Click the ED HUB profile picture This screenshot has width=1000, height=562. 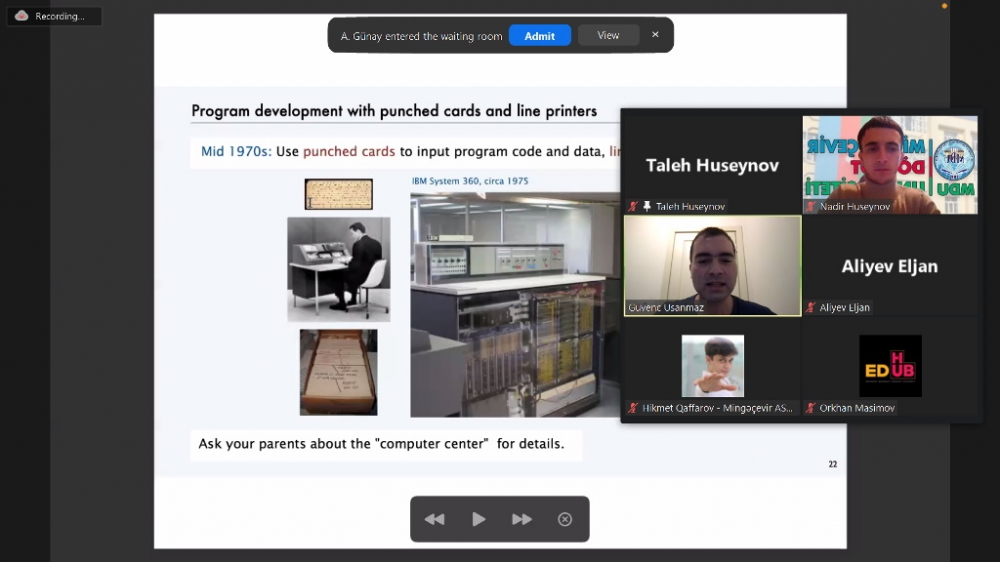[x=890, y=365]
